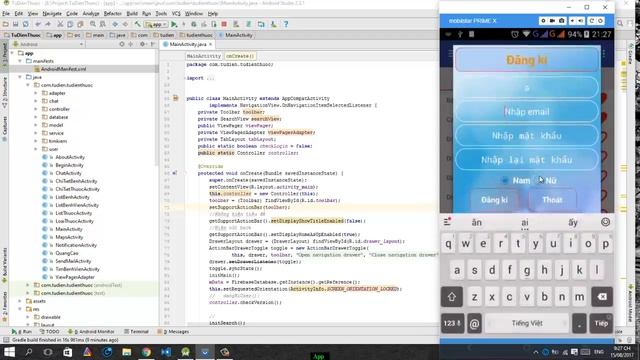Click the Synchronize icon in main toolbar
The width and height of the screenshot is (640, 360).
click(x=26, y=24)
